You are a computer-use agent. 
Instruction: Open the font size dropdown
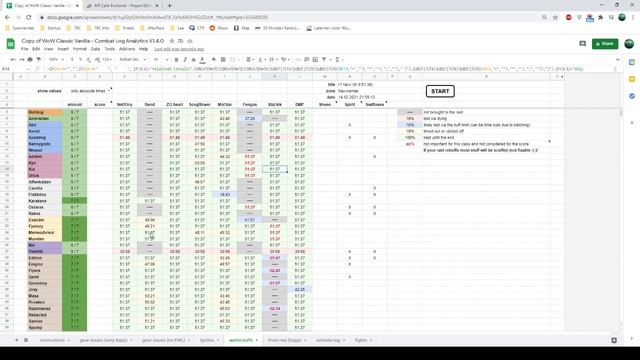[160, 60]
